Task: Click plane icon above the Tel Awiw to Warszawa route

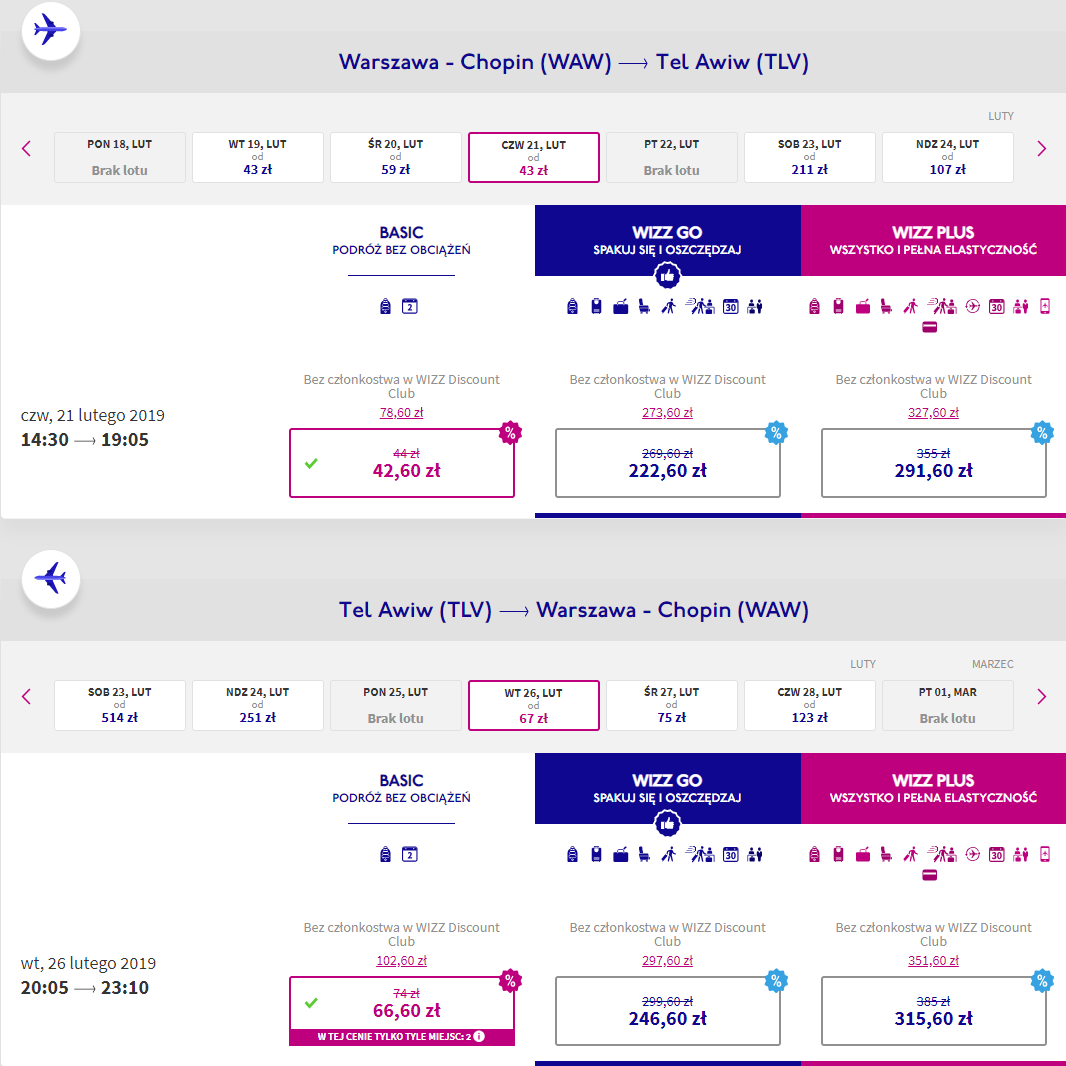Action: 49,578
